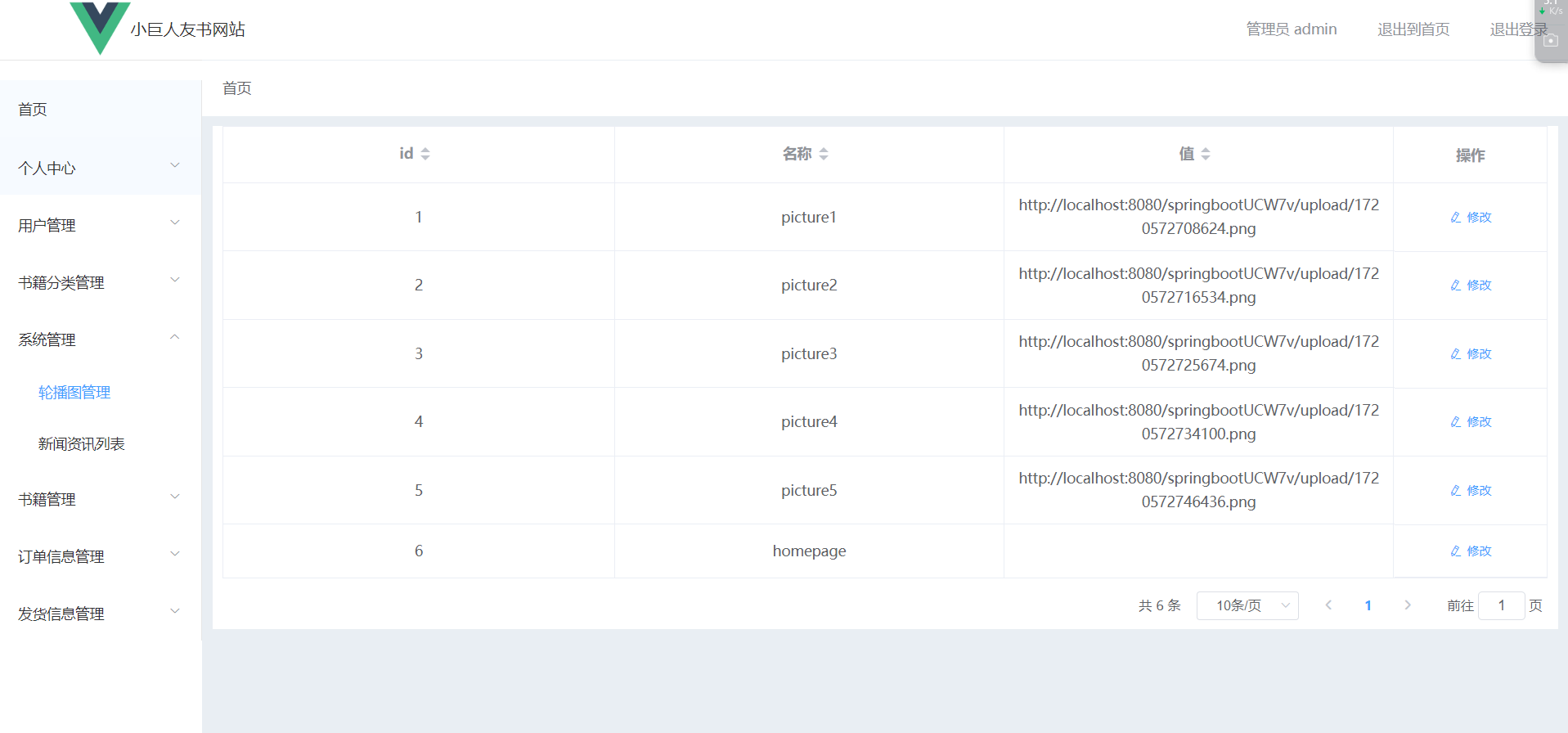Click 修改 for picture1 row
This screenshot has width=1568, height=733.
1471,218
